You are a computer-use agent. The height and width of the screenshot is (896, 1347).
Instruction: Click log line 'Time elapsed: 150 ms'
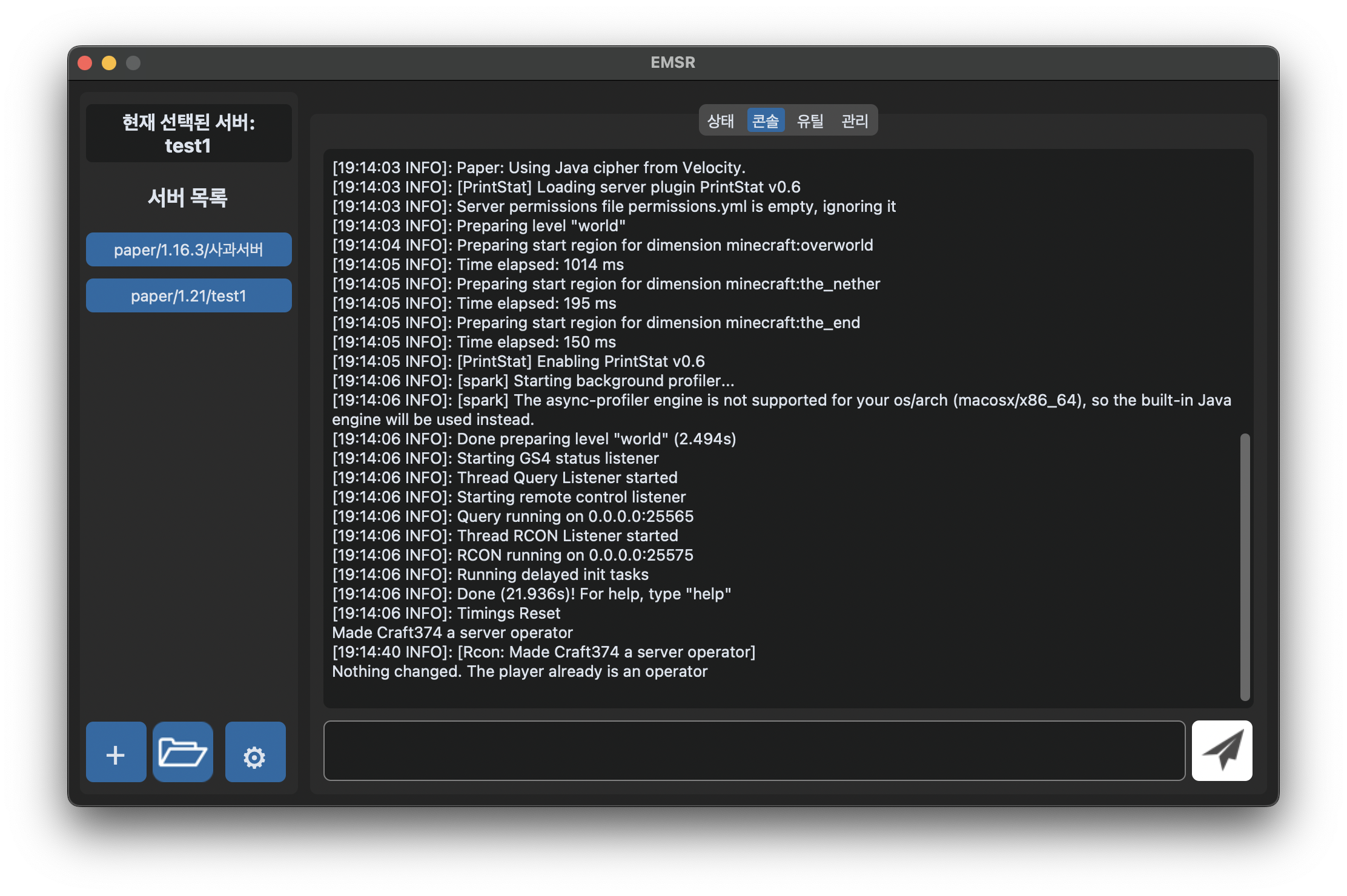pyautogui.click(x=474, y=342)
